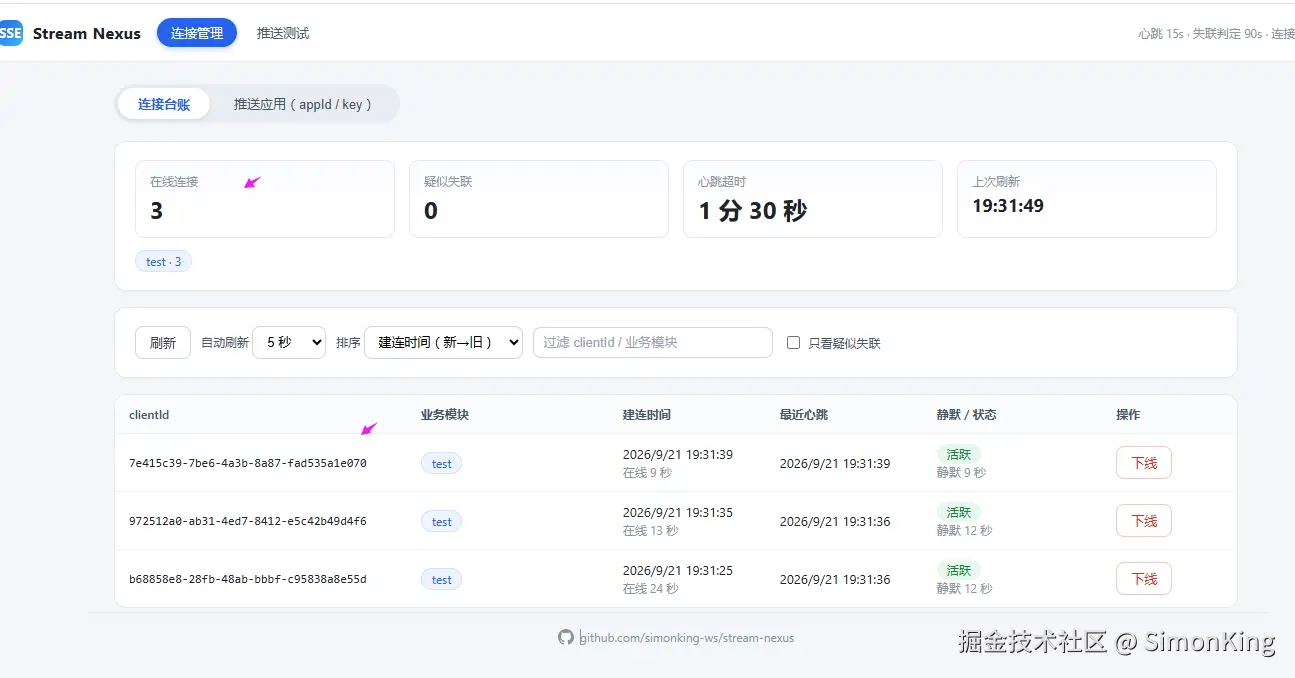Focus the 过滤 clientId / 业务模块 filter field

pos(653,342)
